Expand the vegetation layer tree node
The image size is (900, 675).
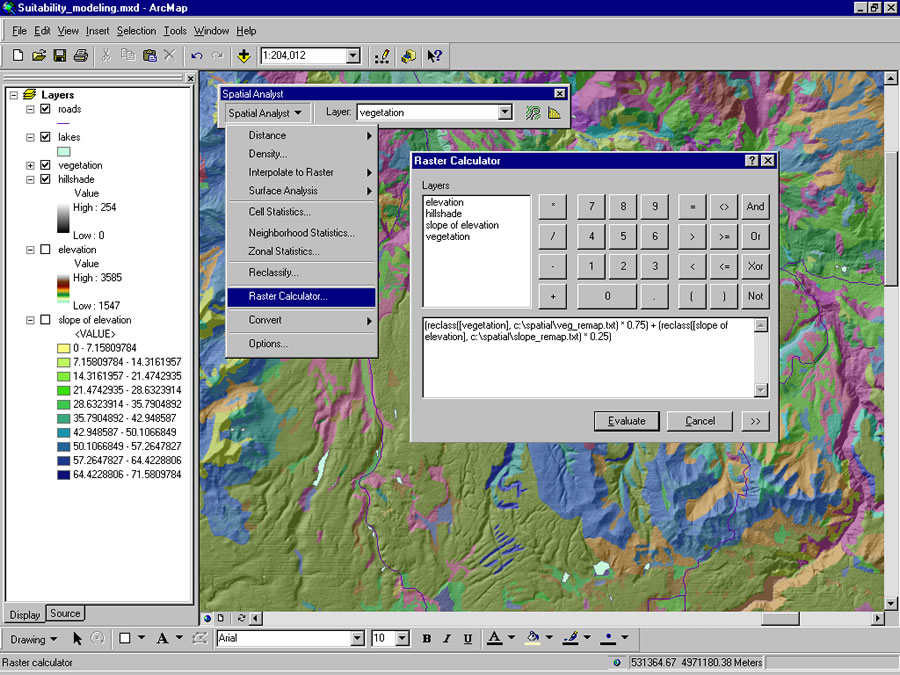(30, 165)
